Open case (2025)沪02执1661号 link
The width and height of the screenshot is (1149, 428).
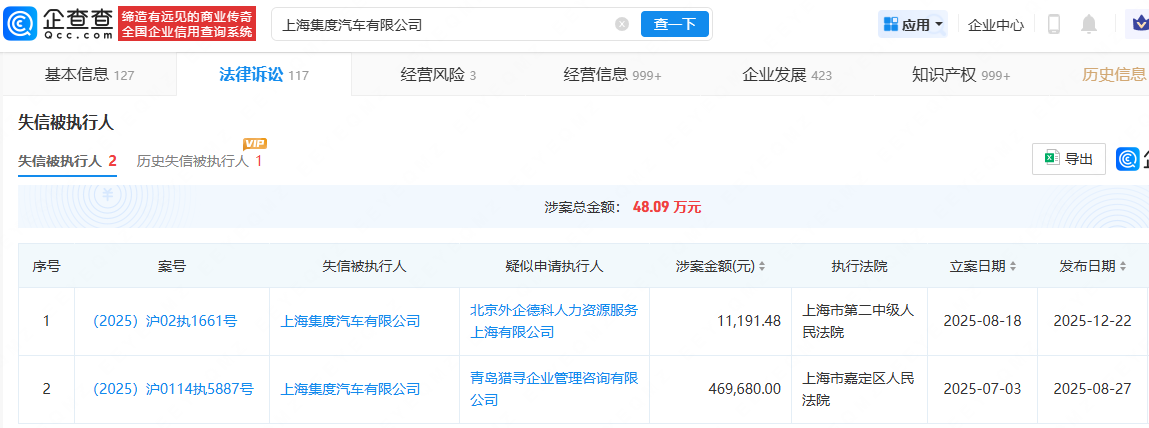pos(164,322)
